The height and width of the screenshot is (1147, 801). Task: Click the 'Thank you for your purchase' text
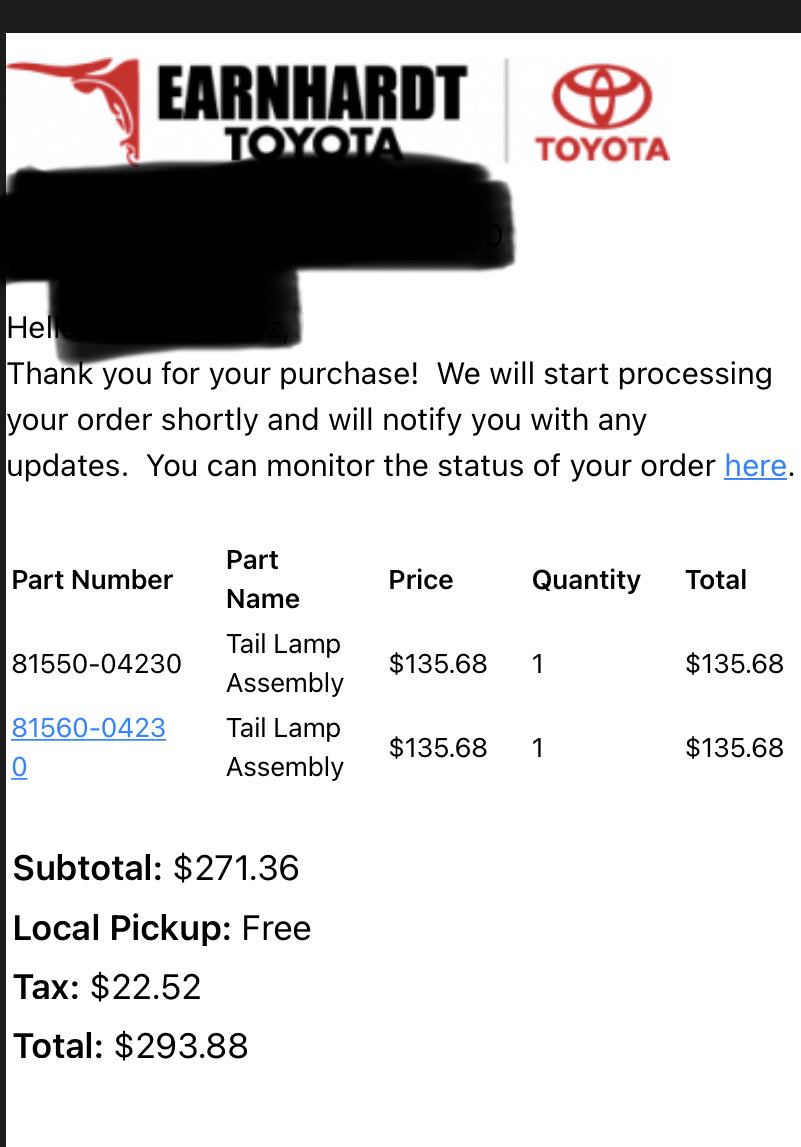tap(212, 374)
